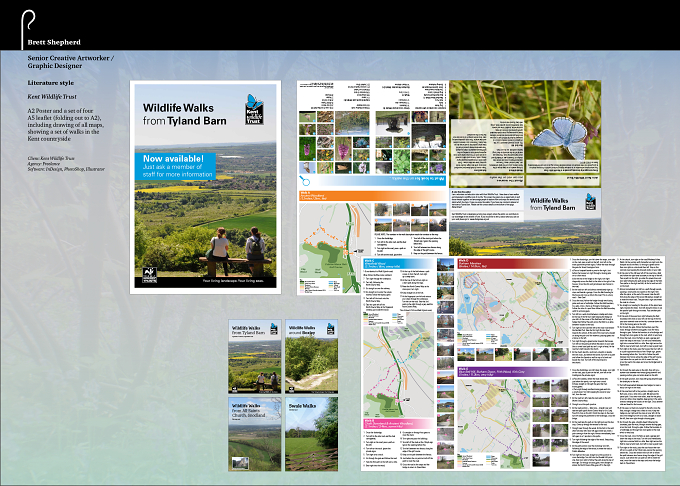Screen dimensions: 680x486
Task: Click the Kent Wildlife Trust butterfly logo on poster
Action: point(255,109)
